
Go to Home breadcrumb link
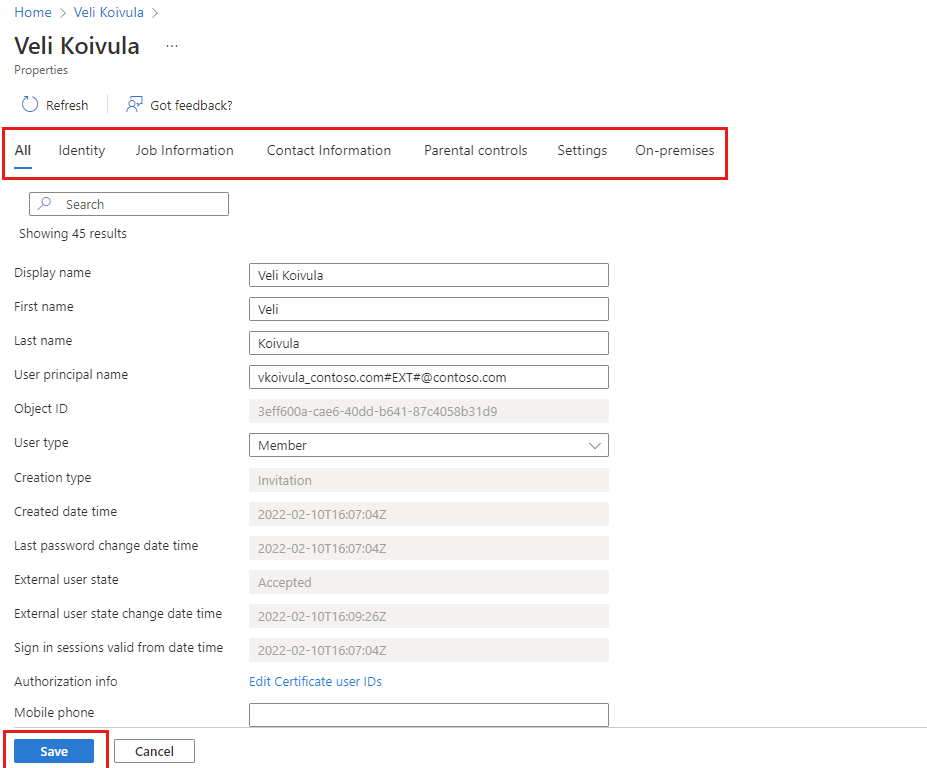pos(33,12)
